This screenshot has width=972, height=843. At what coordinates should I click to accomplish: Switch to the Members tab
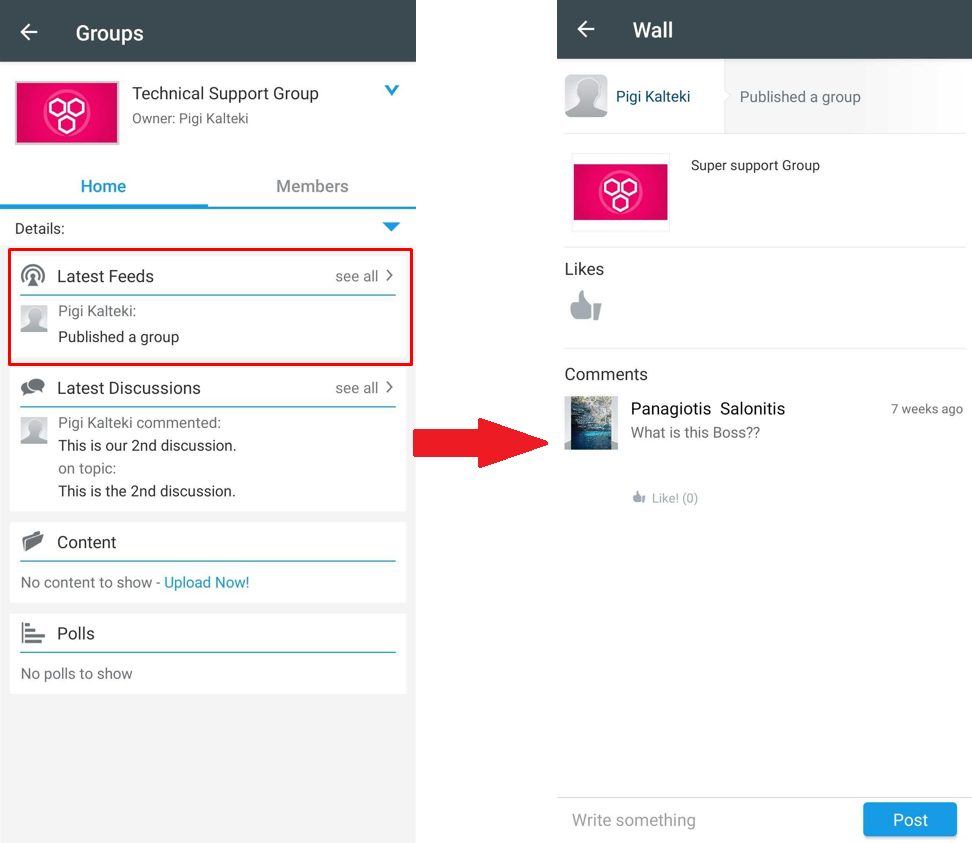[x=312, y=186]
